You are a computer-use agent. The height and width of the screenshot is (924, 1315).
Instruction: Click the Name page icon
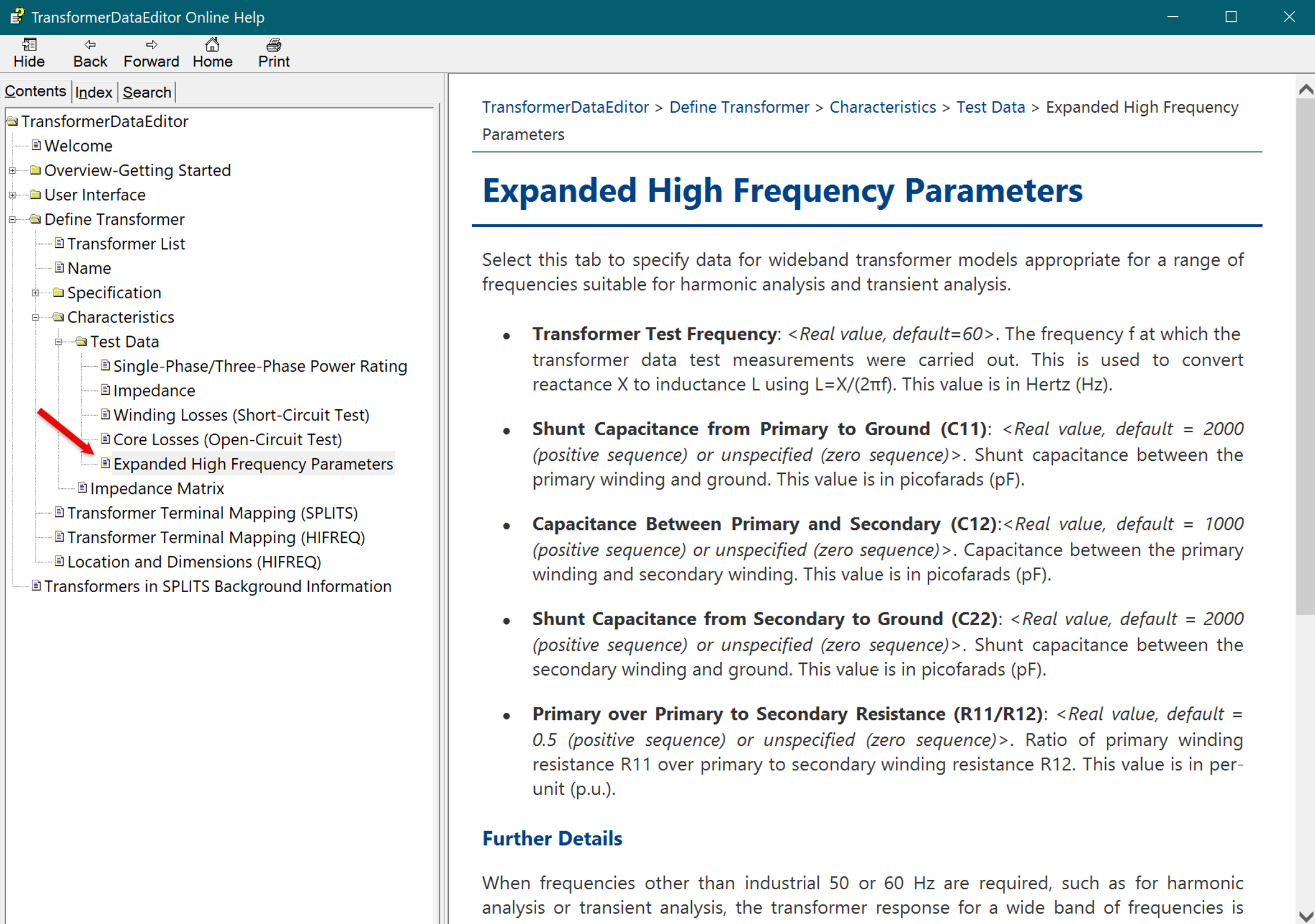pos(59,268)
